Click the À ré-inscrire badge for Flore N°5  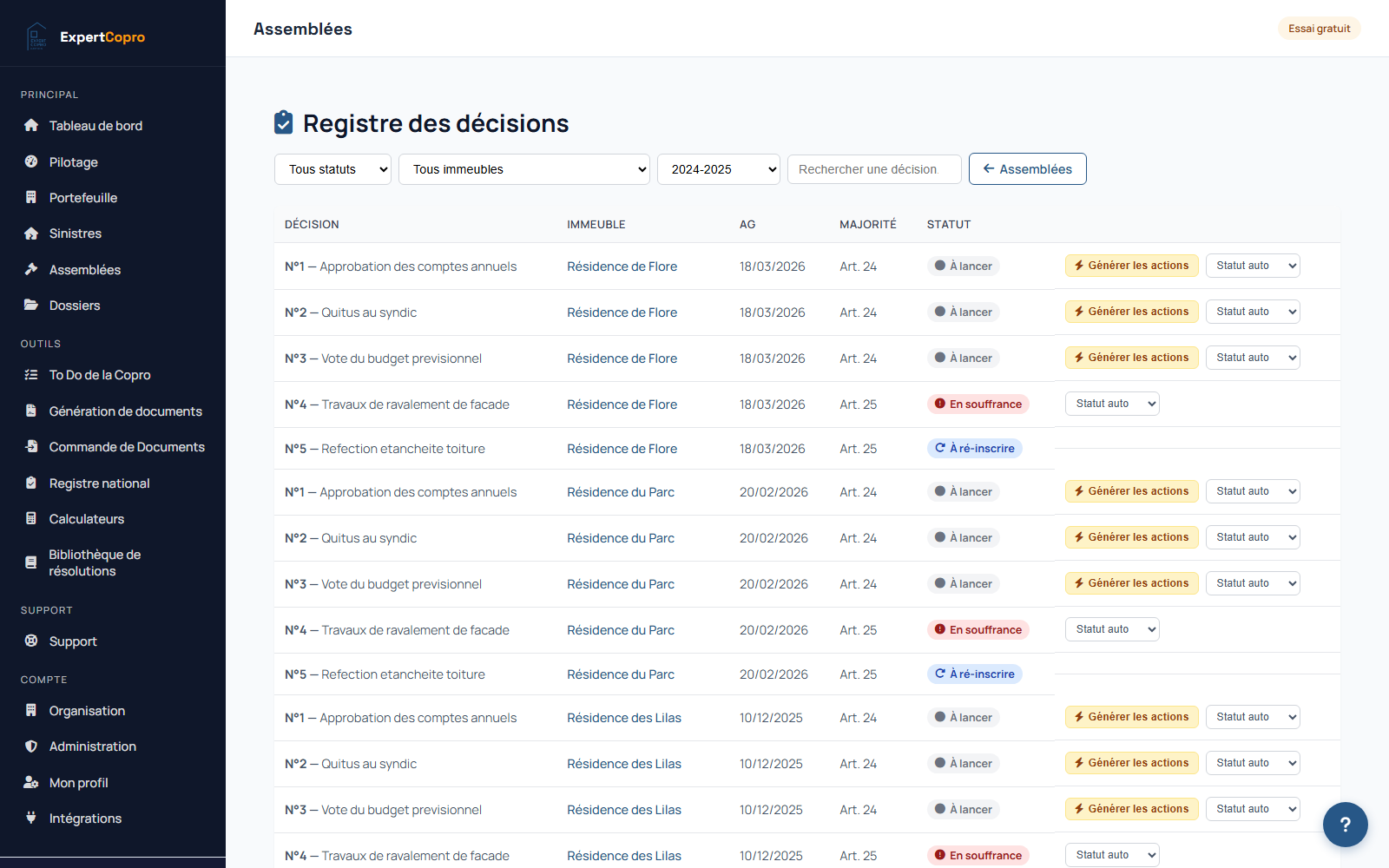coord(975,448)
